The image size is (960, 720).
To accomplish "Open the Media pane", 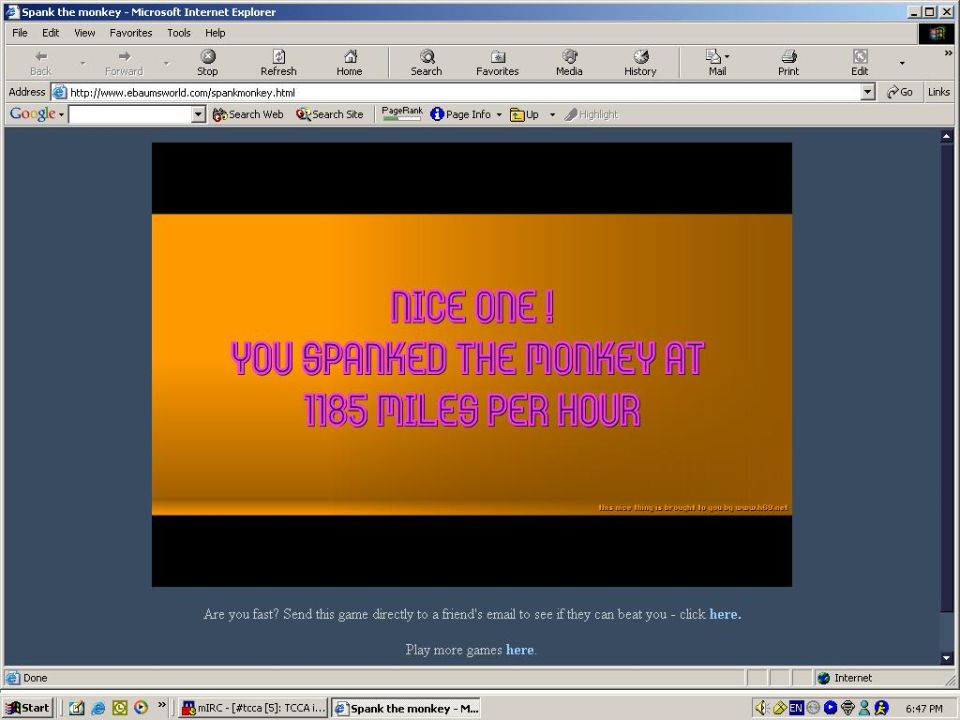I will tap(569, 63).
